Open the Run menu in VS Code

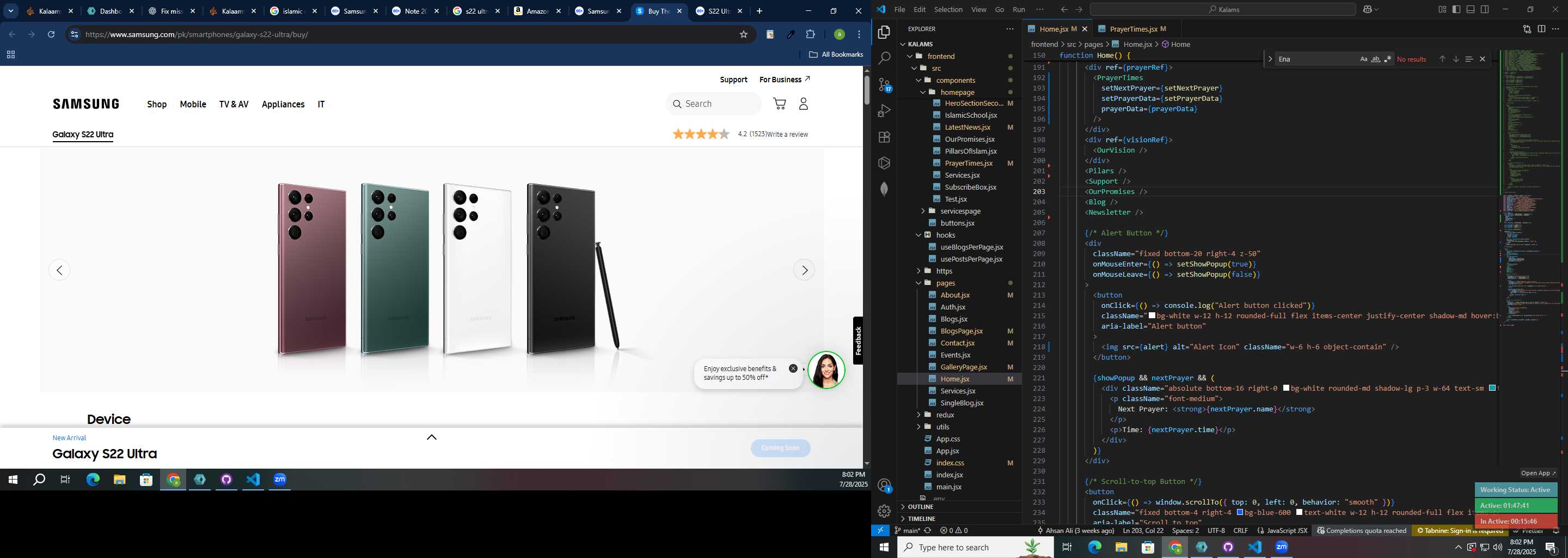(x=1018, y=9)
